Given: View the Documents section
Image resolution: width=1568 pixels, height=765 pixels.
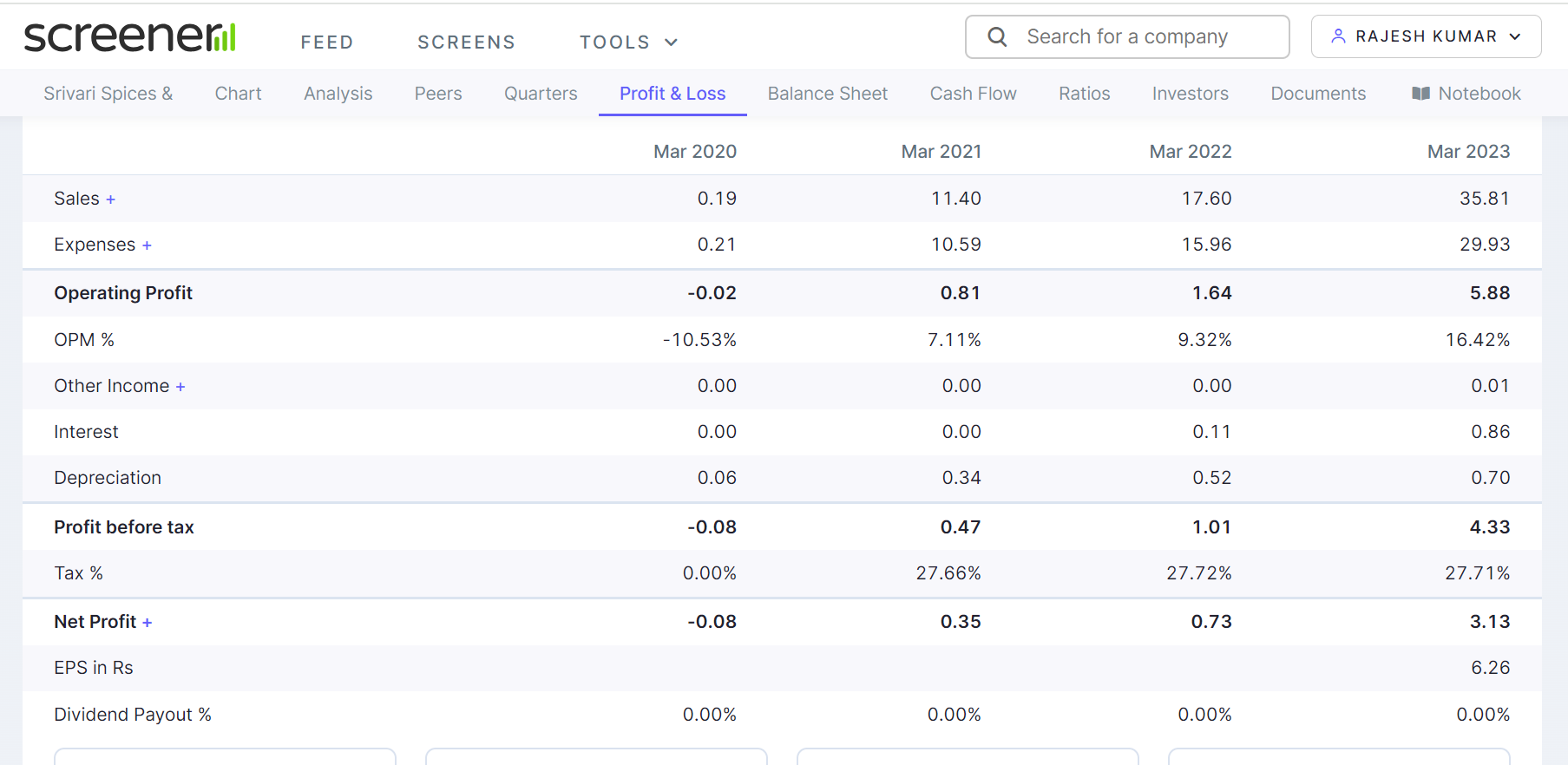Looking at the screenshot, I should point(1317,94).
